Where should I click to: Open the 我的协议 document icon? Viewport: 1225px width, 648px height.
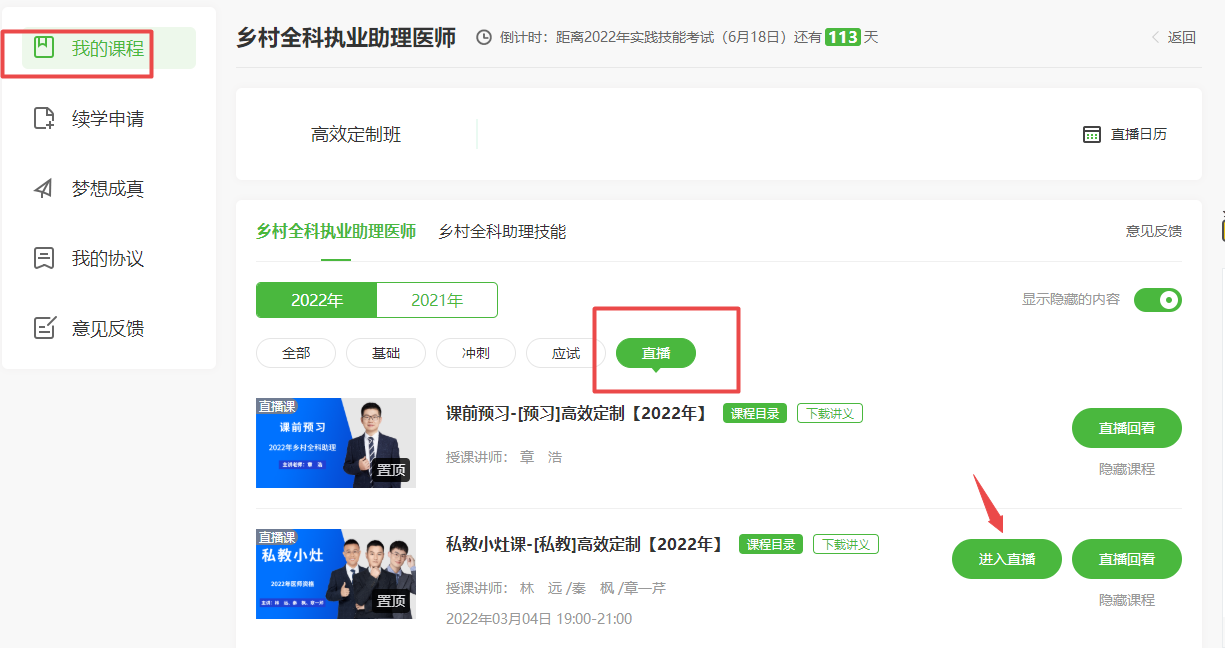pyautogui.click(x=44, y=259)
